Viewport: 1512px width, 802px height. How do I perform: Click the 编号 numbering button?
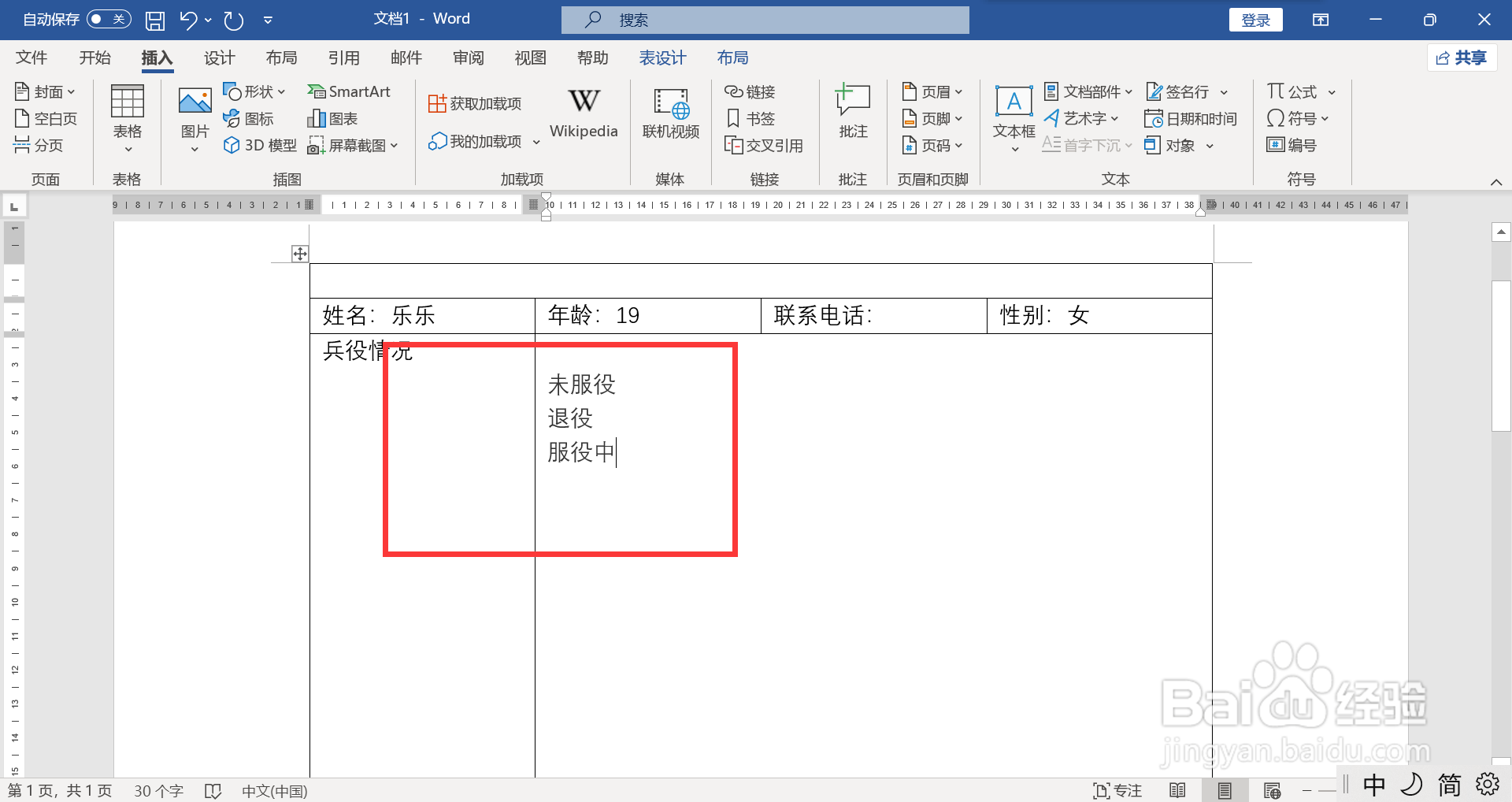pos(1291,145)
